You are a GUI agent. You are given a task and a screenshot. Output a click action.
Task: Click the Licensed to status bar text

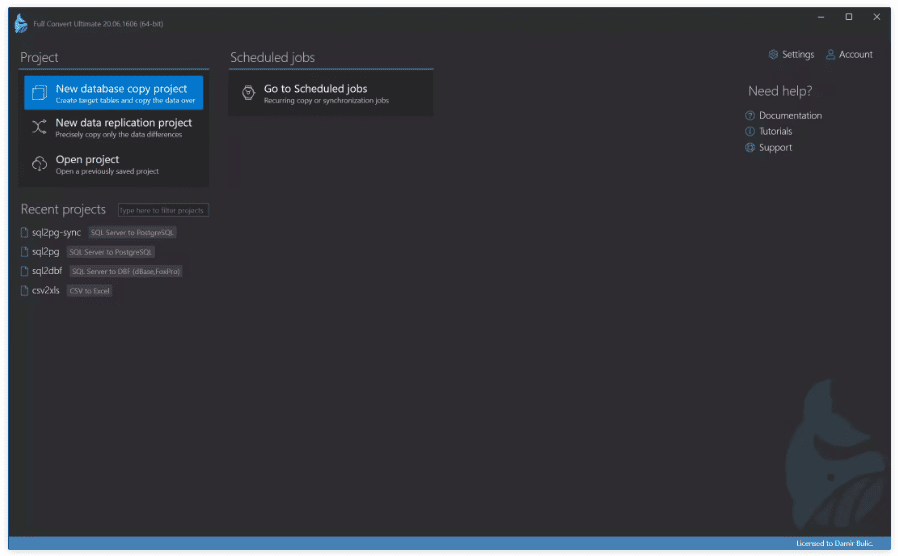point(834,543)
